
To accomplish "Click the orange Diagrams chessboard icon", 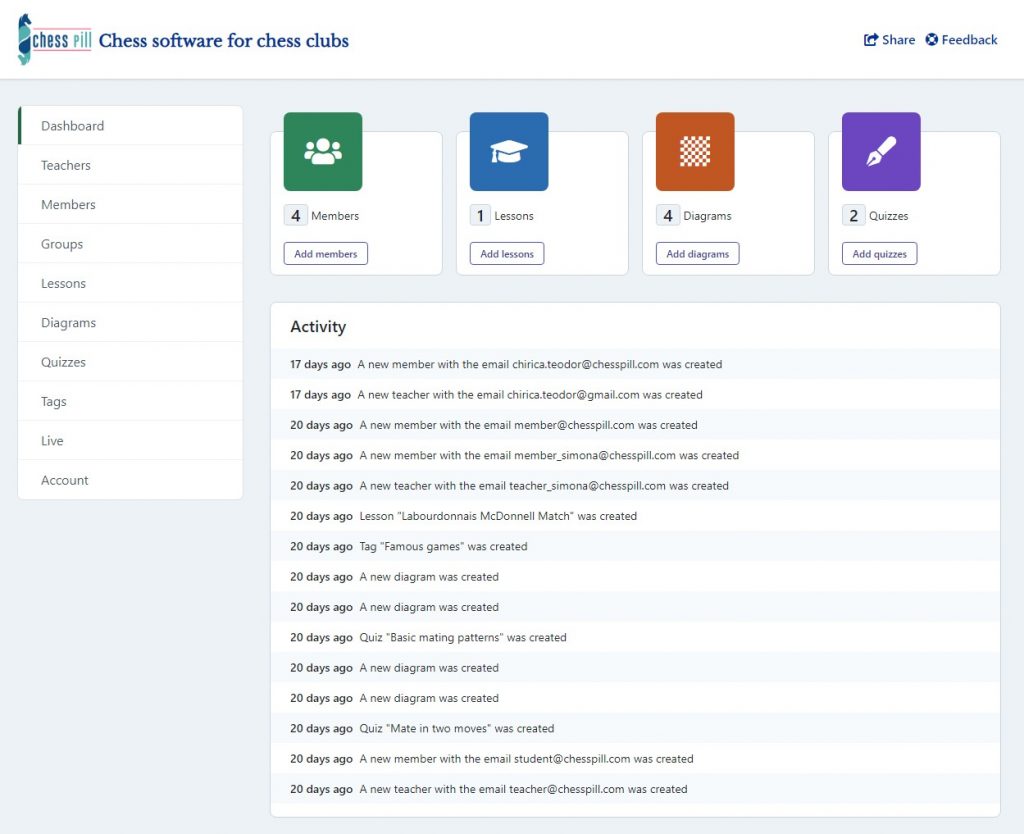I will 695,151.
